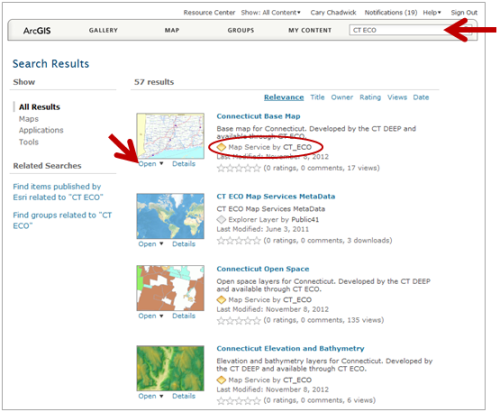Expand Show: All Content dropdown
The height and width of the screenshot is (412, 500).
[x=271, y=13]
